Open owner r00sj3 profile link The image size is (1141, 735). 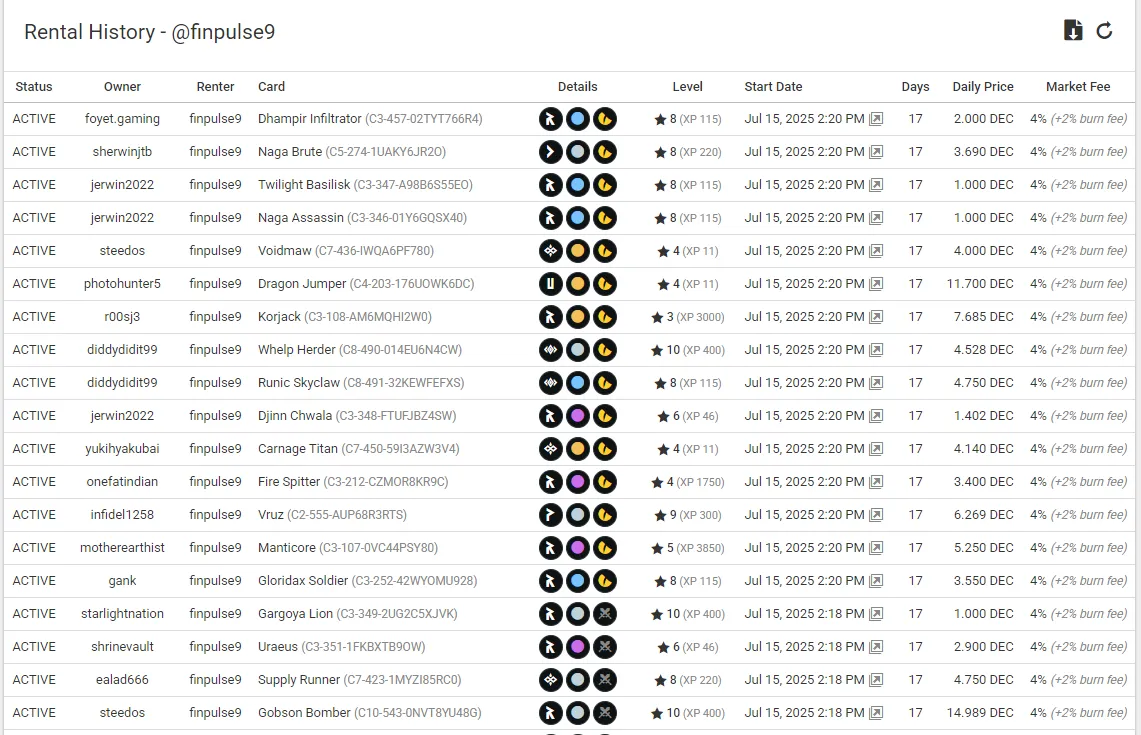pyautogui.click(x=122, y=317)
